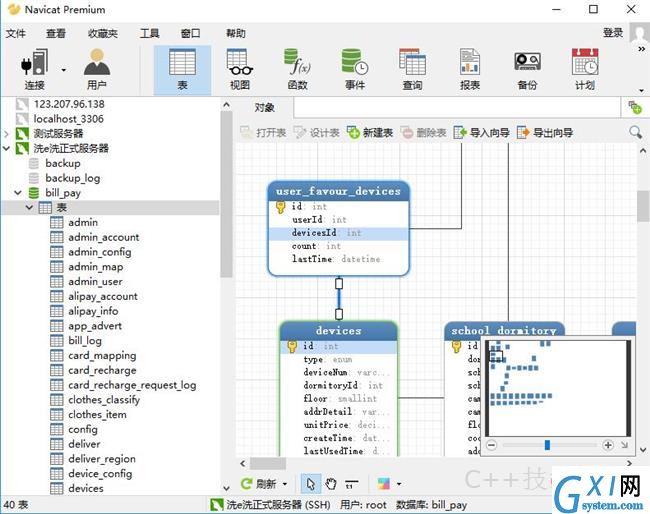The width and height of the screenshot is (650, 514).
Task: Select the backup_log database in tree
Action: click(x=73, y=178)
